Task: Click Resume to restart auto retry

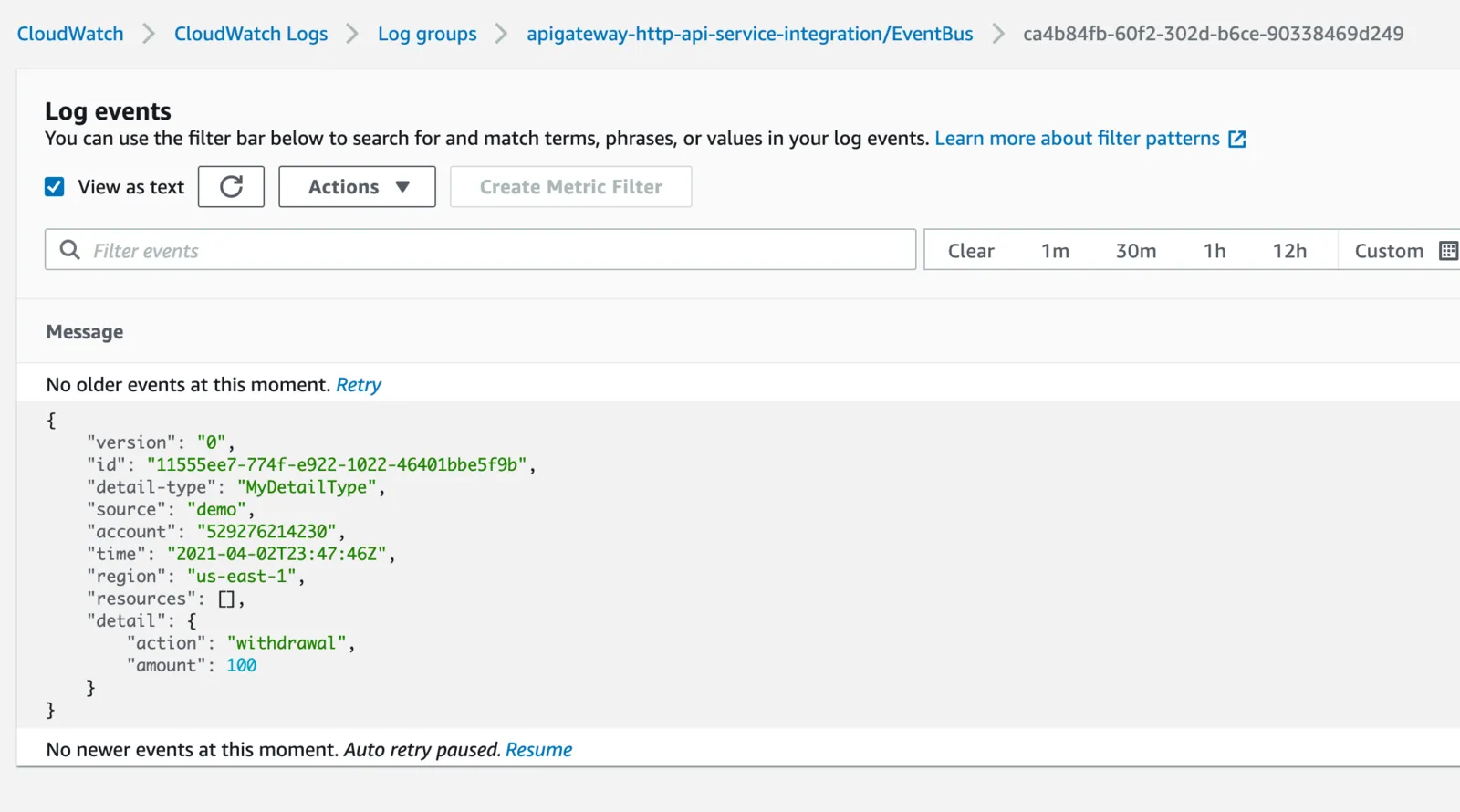Action: point(538,750)
